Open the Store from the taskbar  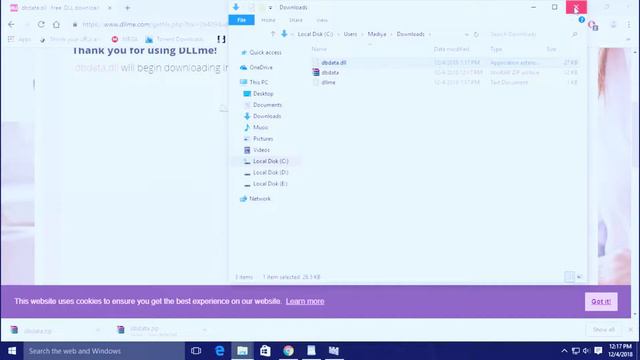[x=265, y=351]
